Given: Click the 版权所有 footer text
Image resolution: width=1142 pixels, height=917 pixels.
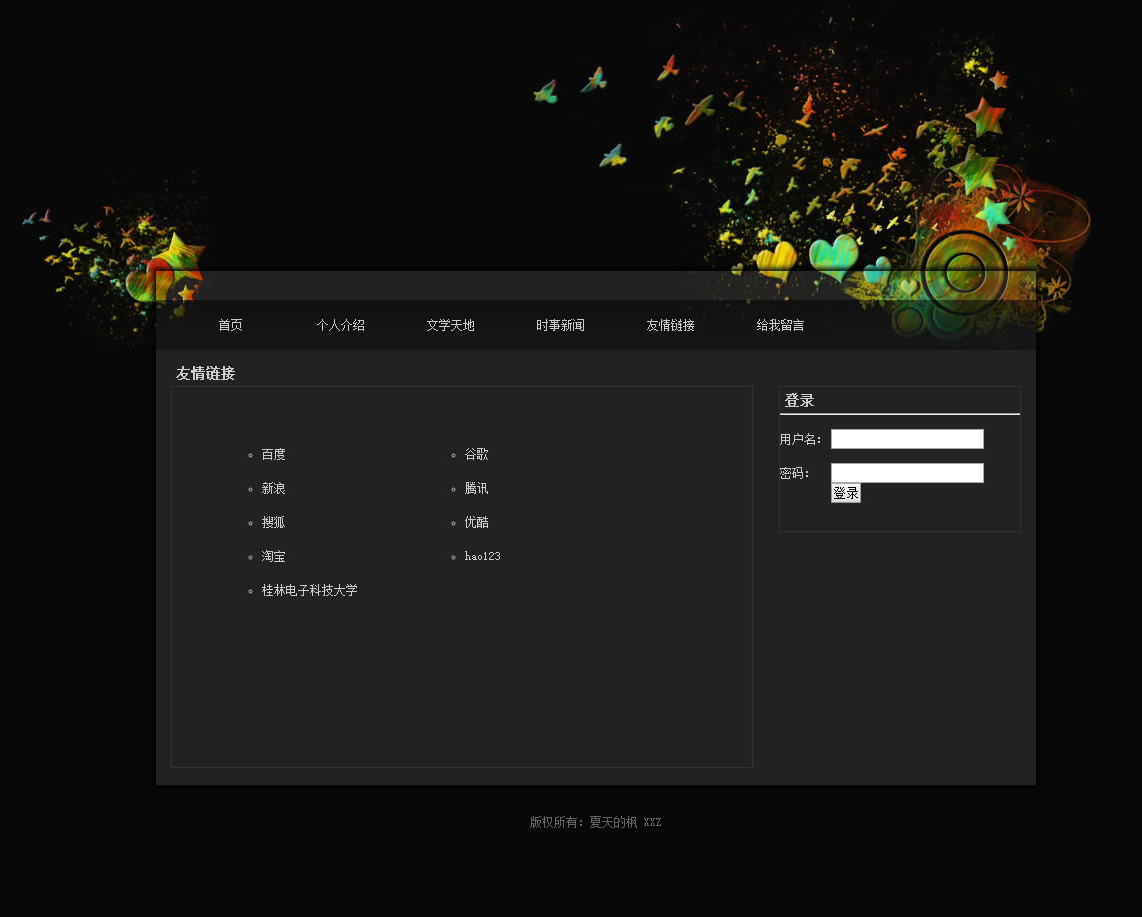Looking at the screenshot, I should (x=595, y=822).
